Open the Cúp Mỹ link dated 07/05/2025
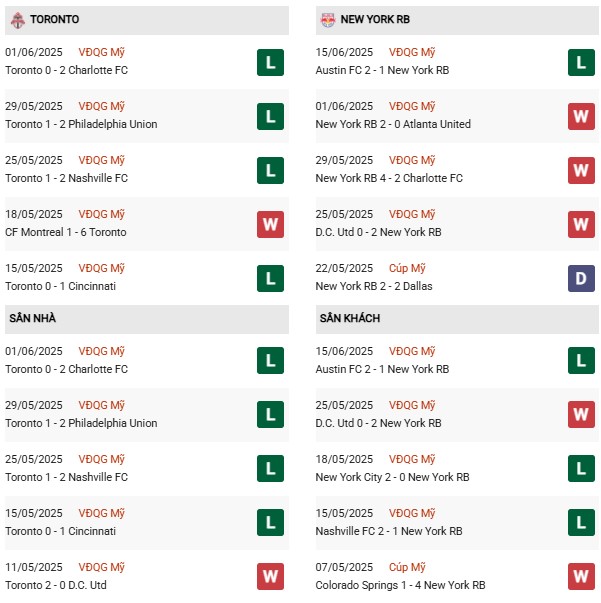Viewport: 601px width, 603px height. click(x=407, y=567)
